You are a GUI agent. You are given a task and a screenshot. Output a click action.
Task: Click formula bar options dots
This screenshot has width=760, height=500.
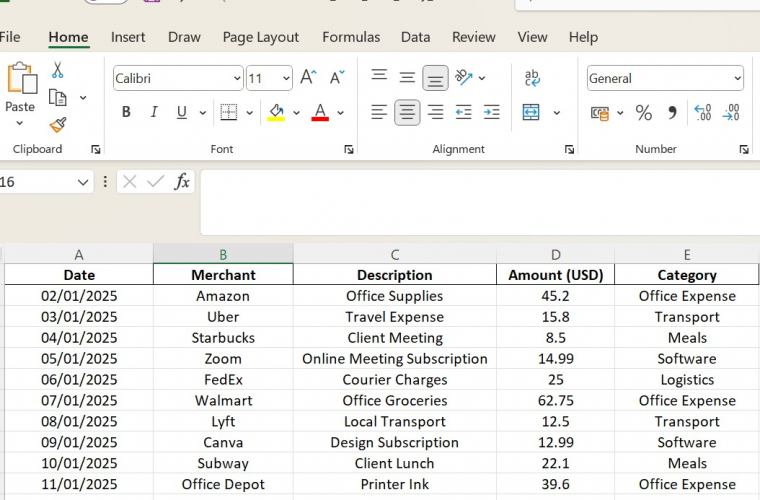(x=105, y=182)
